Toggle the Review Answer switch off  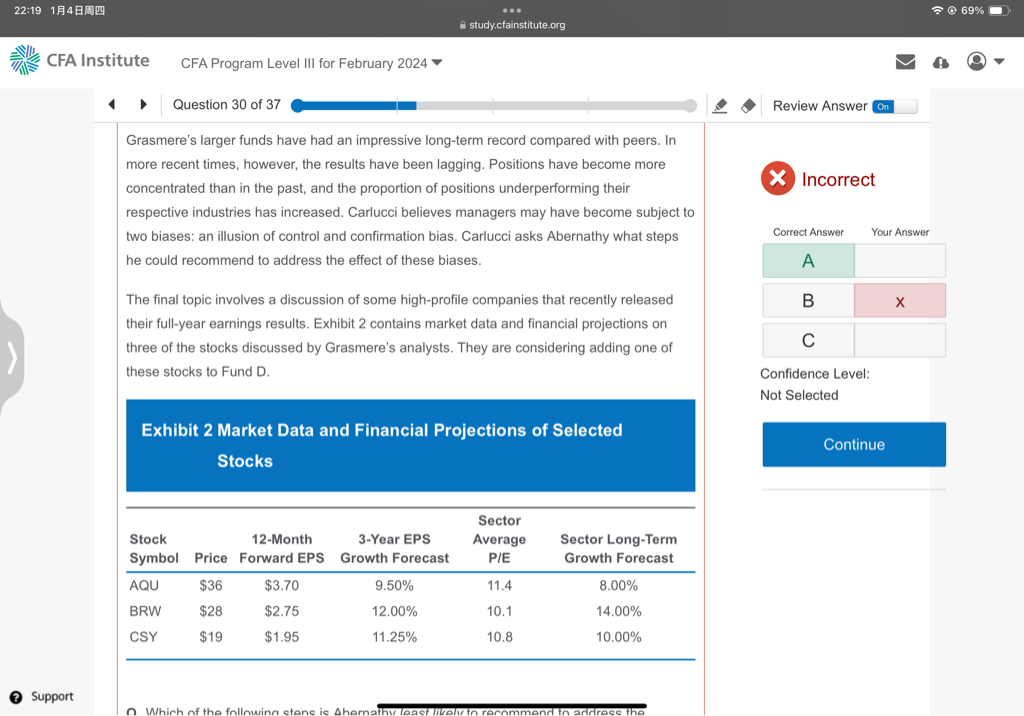click(x=894, y=106)
